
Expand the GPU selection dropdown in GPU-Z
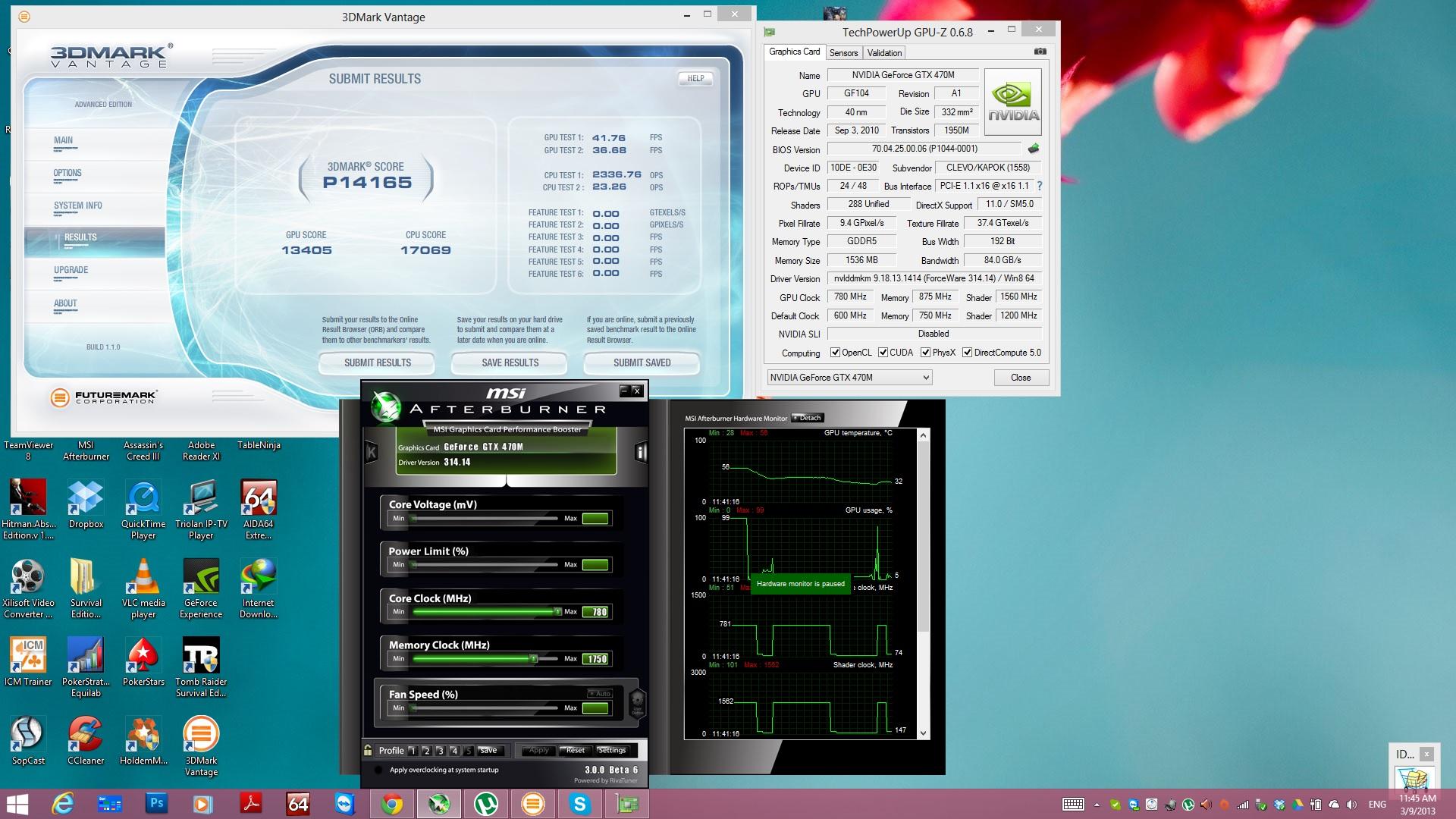pyautogui.click(x=849, y=377)
